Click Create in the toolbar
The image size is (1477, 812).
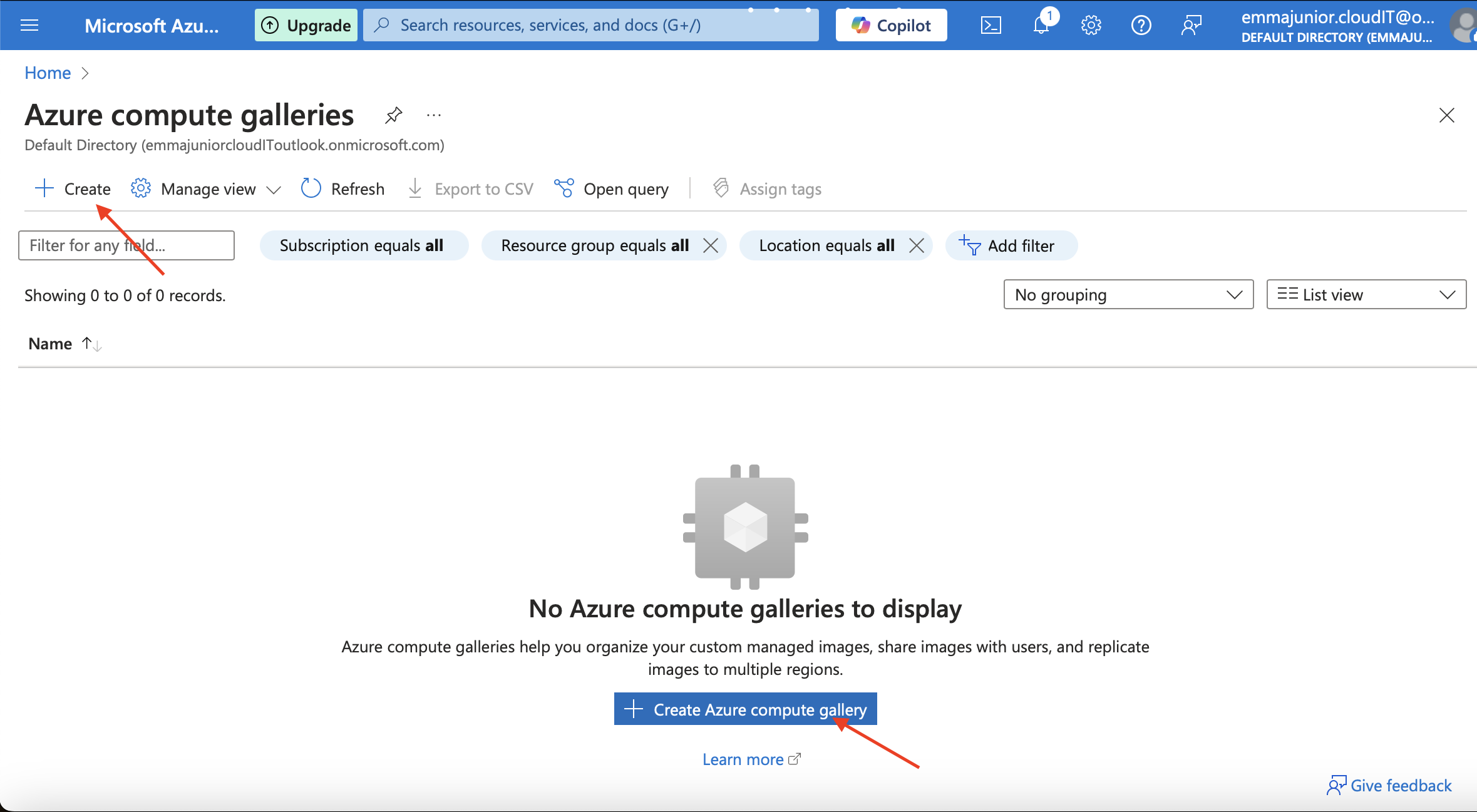click(x=73, y=188)
